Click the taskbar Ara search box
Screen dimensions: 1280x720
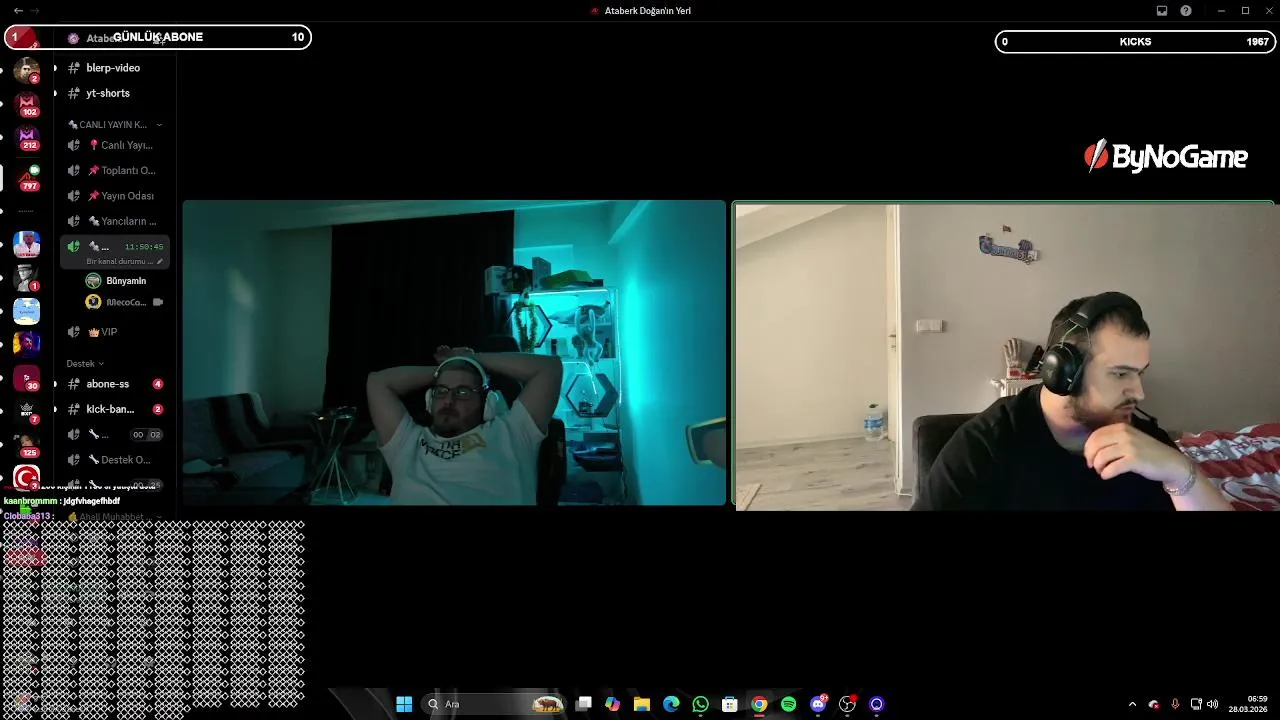pyautogui.click(x=495, y=704)
